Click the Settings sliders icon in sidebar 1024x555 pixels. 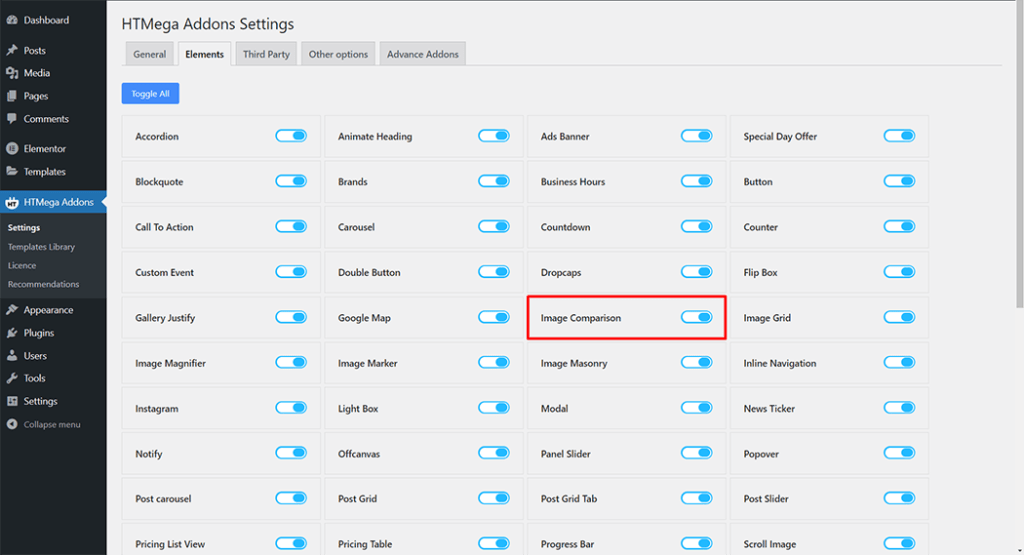pos(12,401)
